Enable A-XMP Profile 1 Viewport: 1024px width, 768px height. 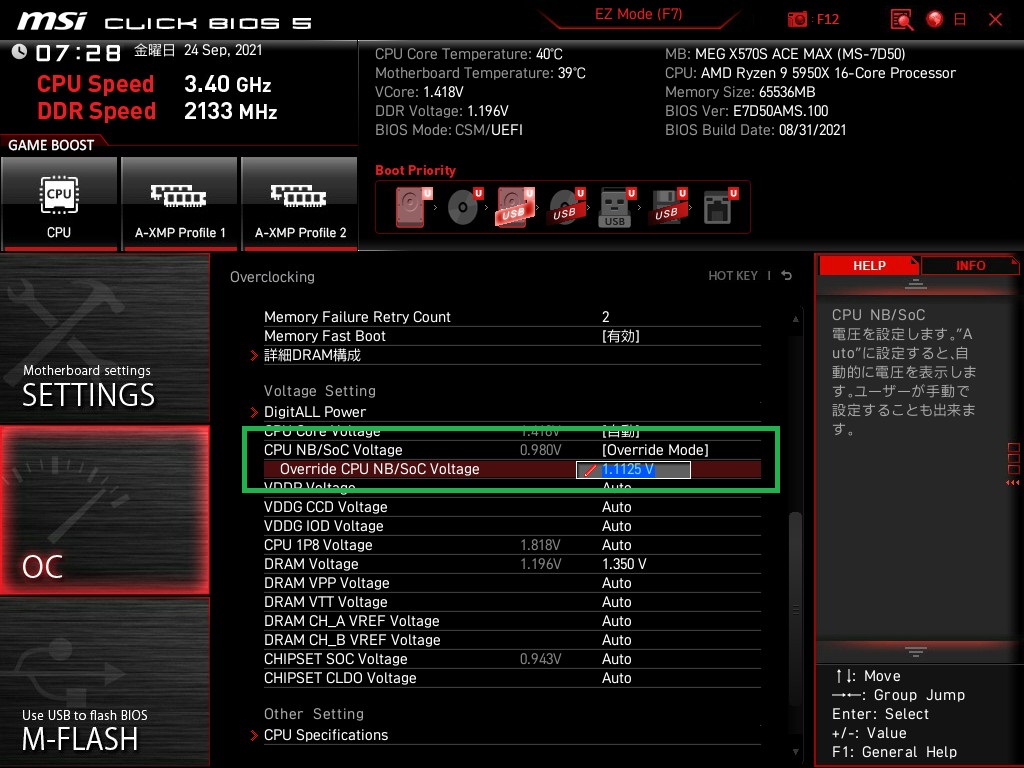180,204
